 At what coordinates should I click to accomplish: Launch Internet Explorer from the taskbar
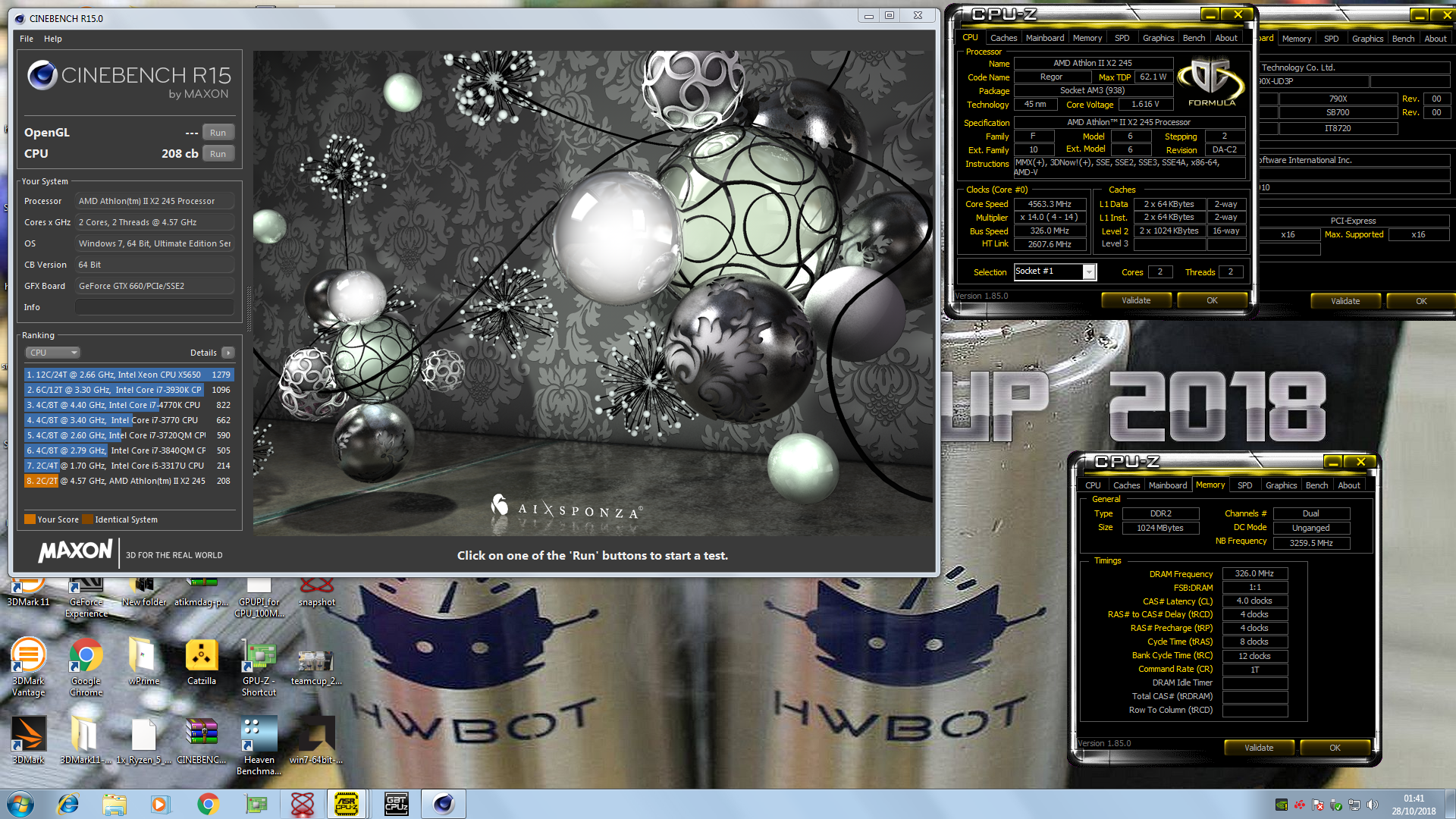(68, 804)
